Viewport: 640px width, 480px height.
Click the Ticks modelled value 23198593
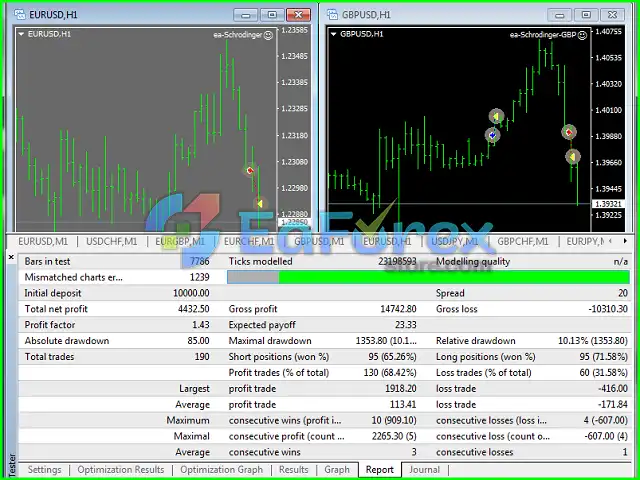397,262
